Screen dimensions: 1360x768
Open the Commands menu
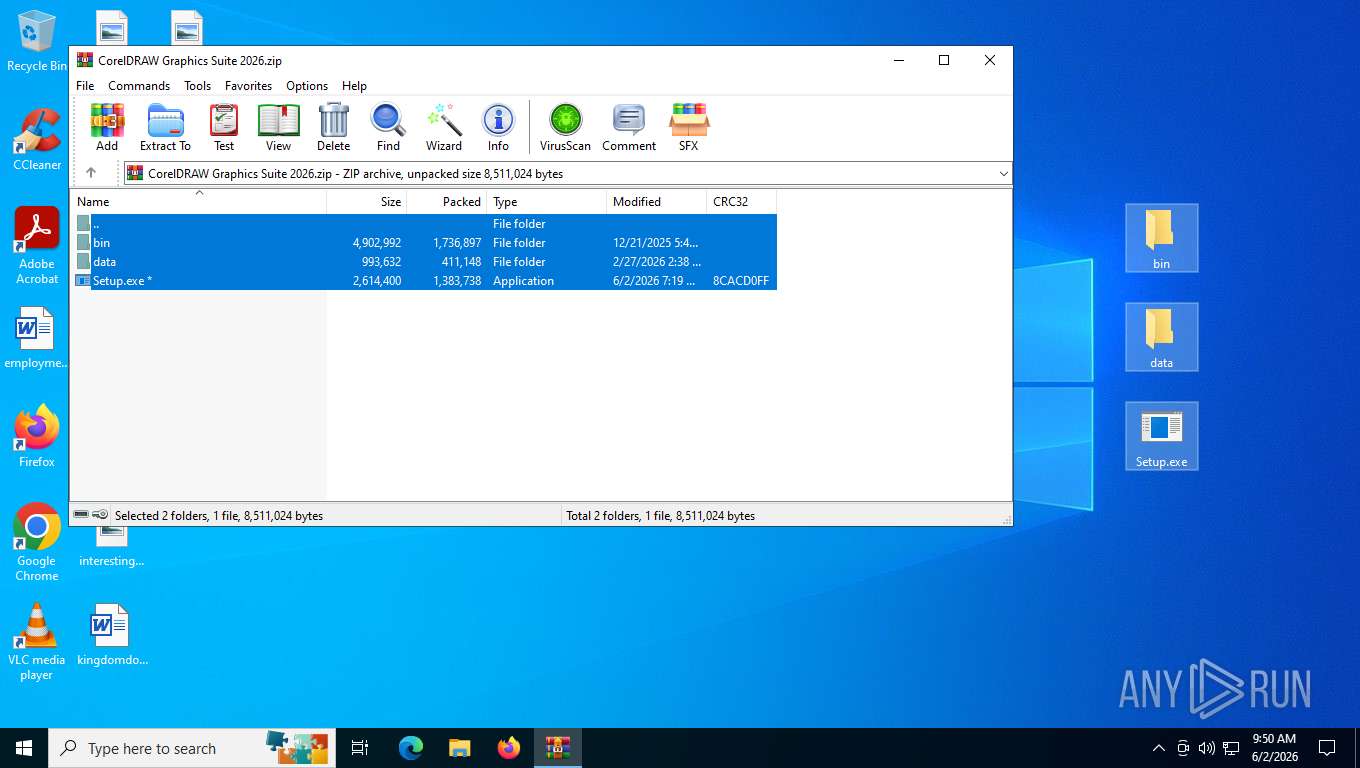[x=139, y=86]
